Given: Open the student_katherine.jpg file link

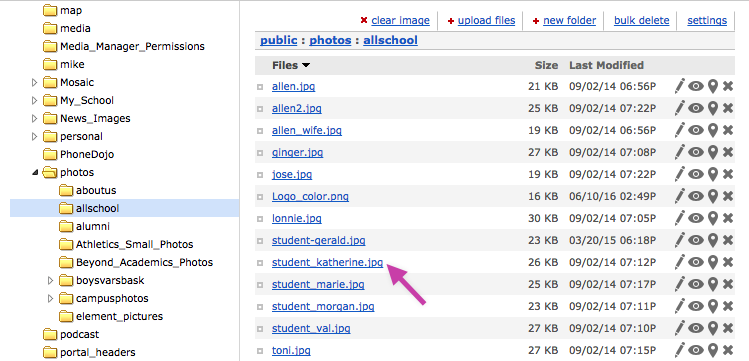Looking at the screenshot, I should click(327, 262).
